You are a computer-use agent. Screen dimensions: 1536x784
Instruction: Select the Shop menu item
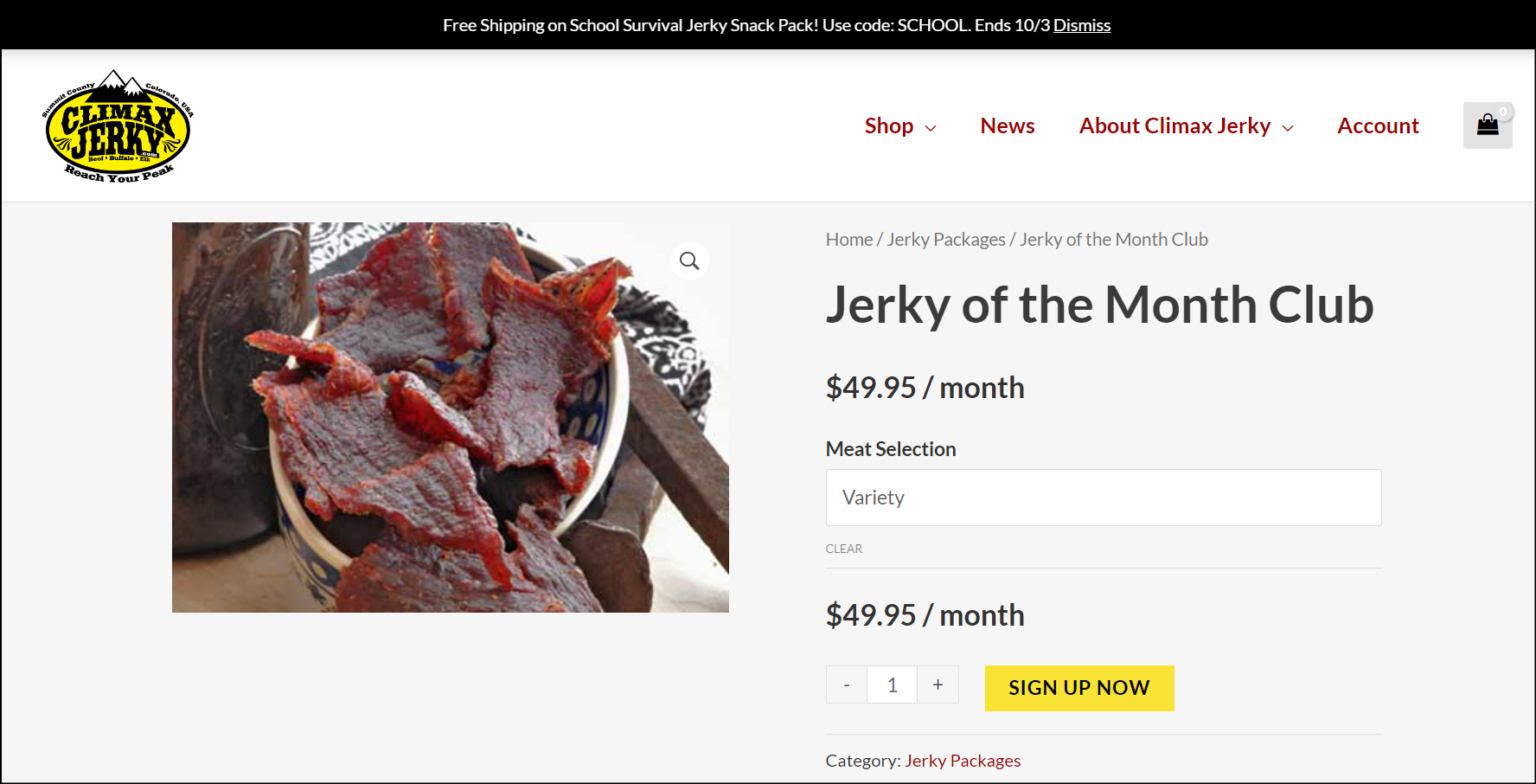887,125
